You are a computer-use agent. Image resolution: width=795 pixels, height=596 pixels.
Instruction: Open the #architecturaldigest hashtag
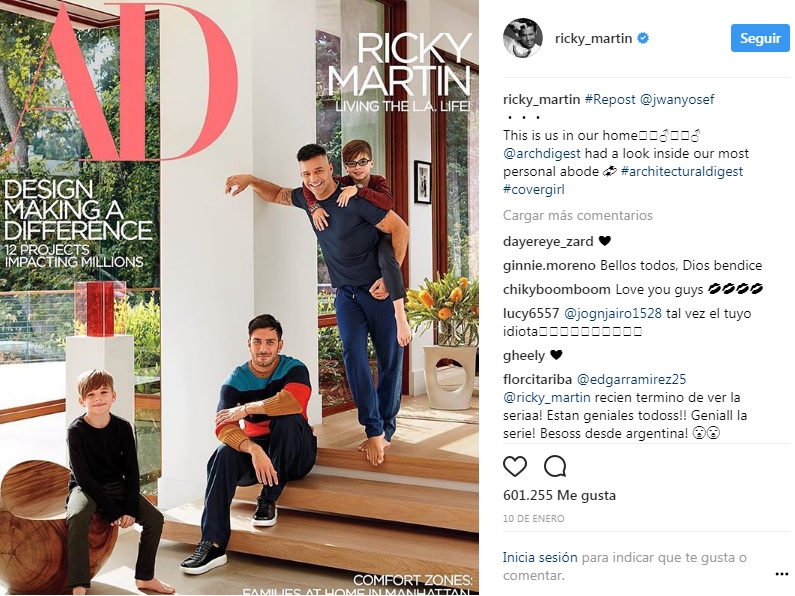682,171
